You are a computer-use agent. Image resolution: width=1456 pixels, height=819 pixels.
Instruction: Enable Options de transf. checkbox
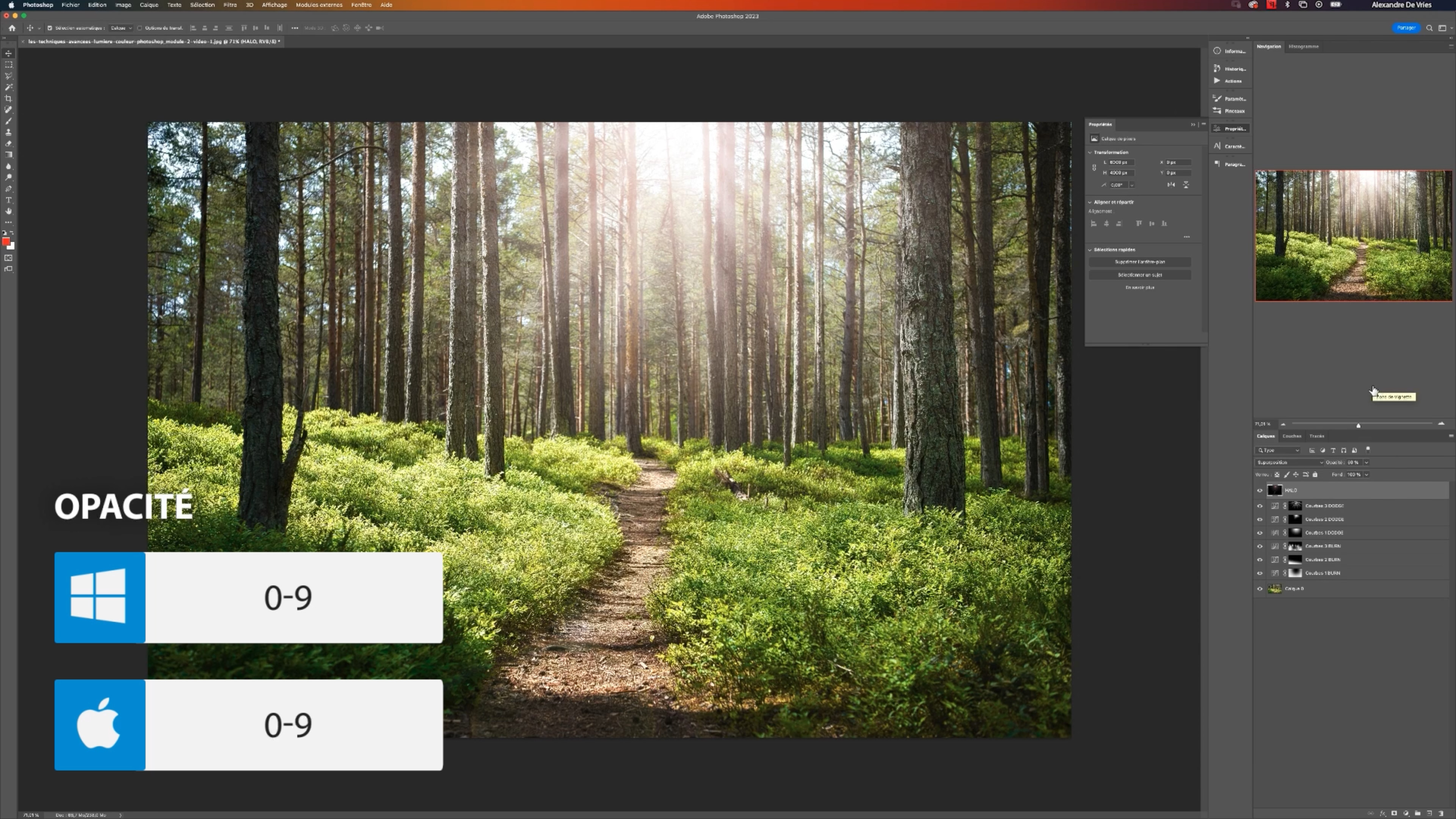[140, 28]
